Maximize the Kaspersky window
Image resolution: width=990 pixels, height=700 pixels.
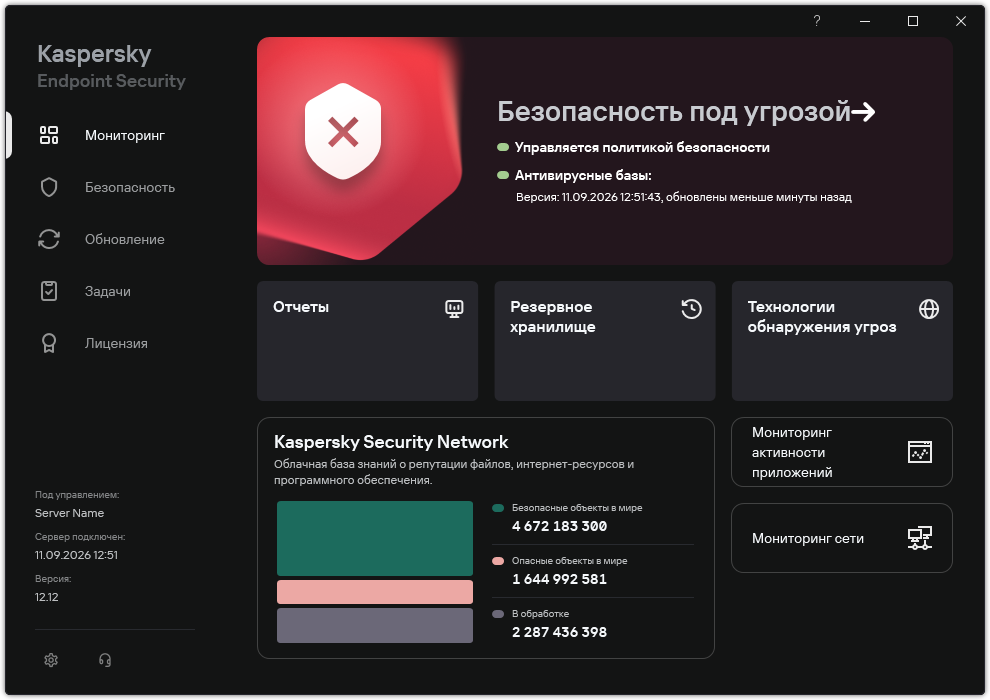tap(913, 21)
